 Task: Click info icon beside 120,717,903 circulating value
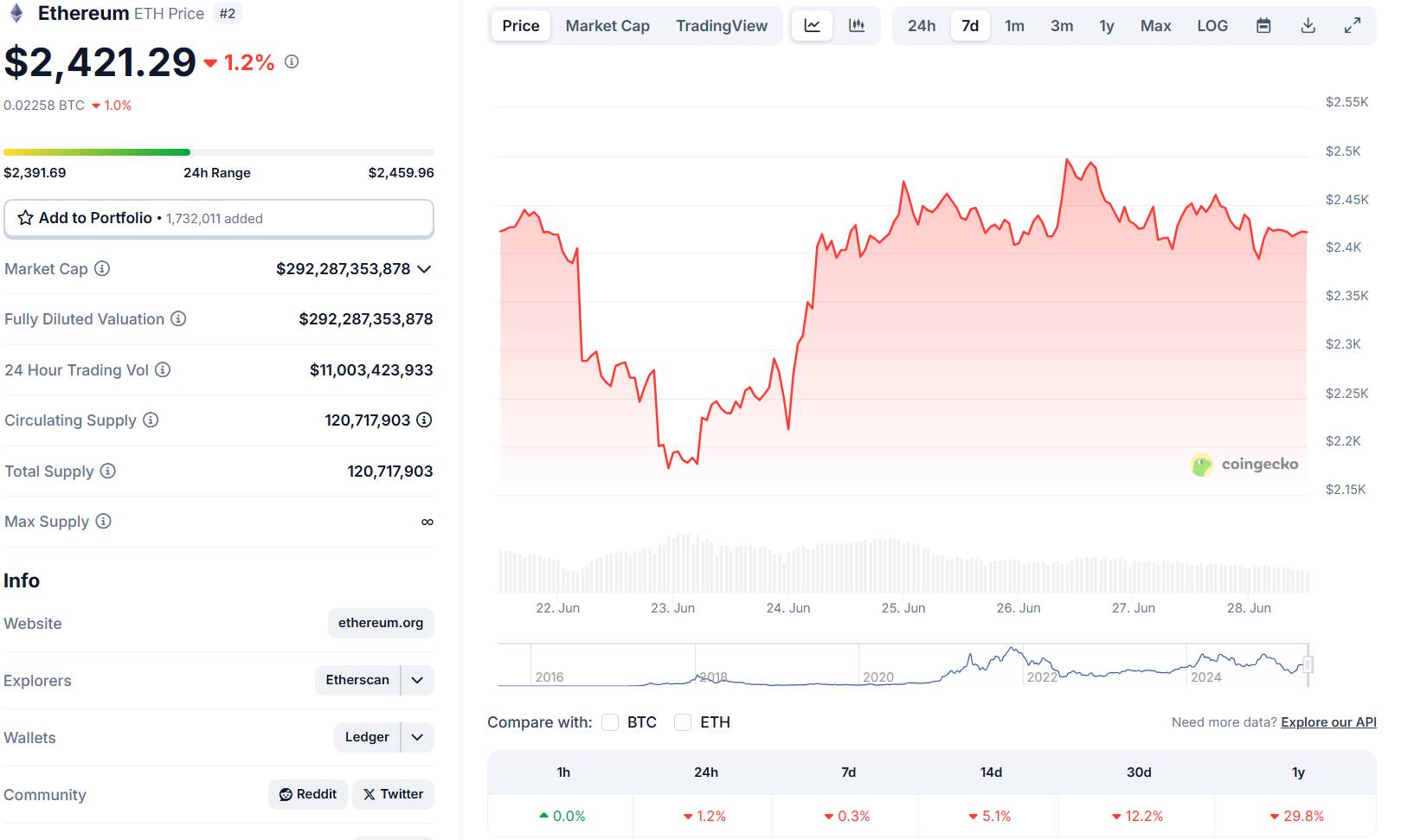[424, 420]
